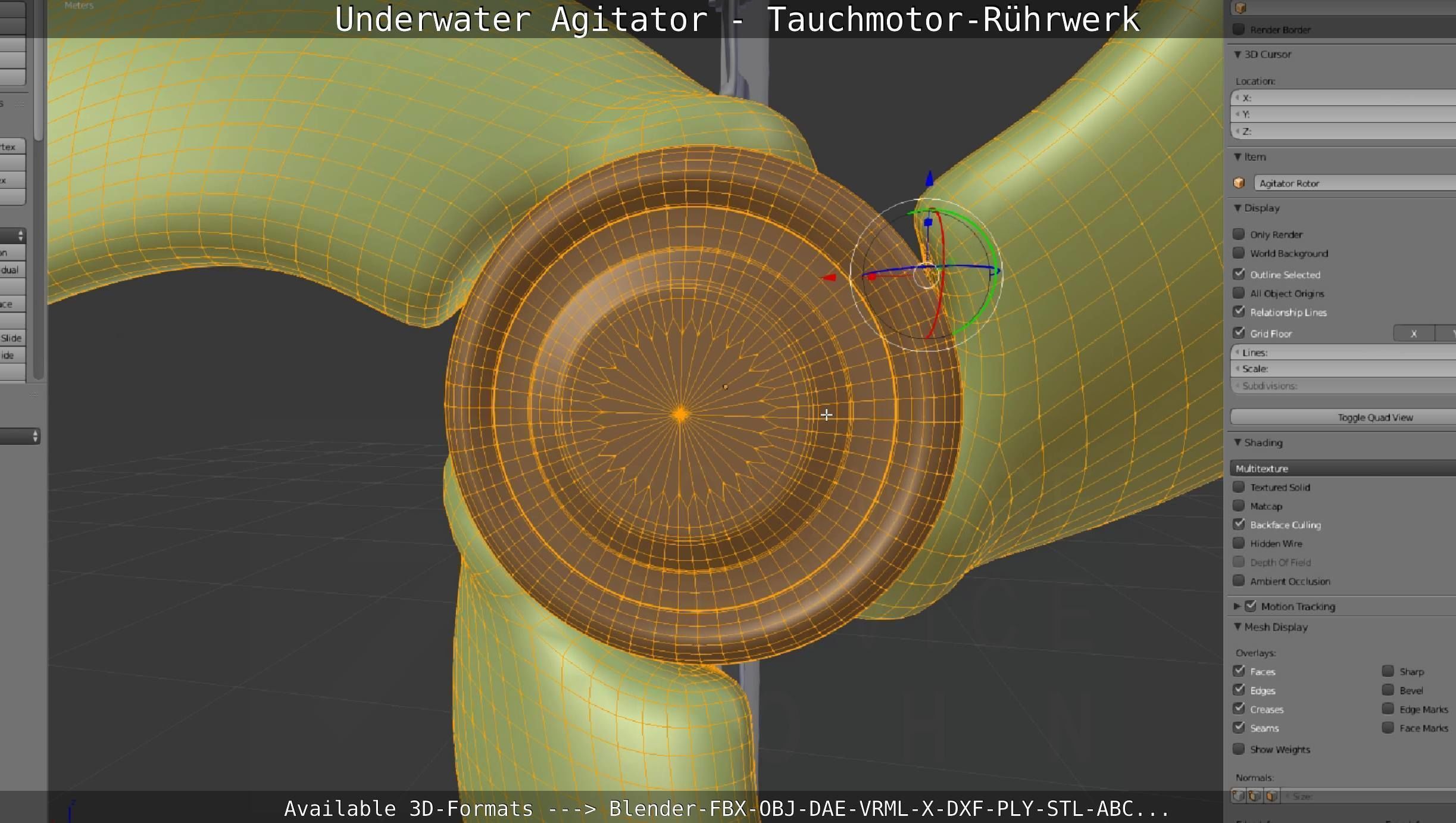Click the red X-axis manipulator arrow

pos(829,277)
